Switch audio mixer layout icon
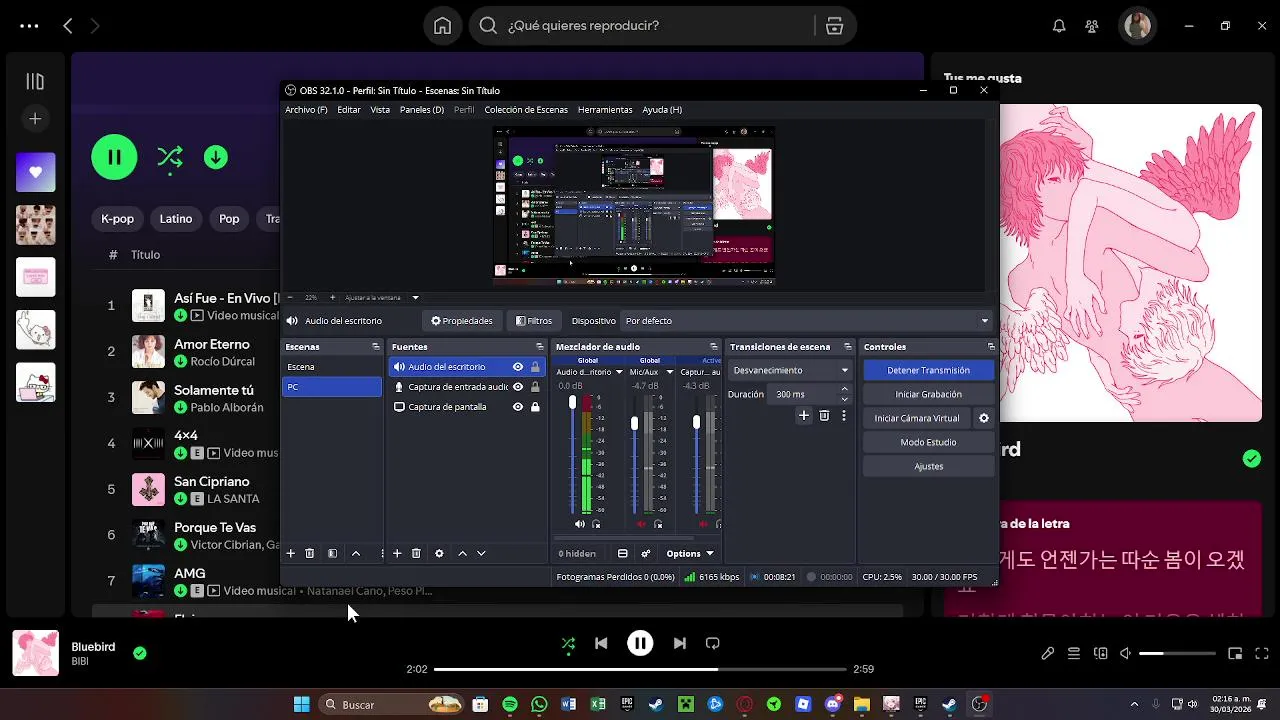The width and height of the screenshot is (1280, 720). 622,553
